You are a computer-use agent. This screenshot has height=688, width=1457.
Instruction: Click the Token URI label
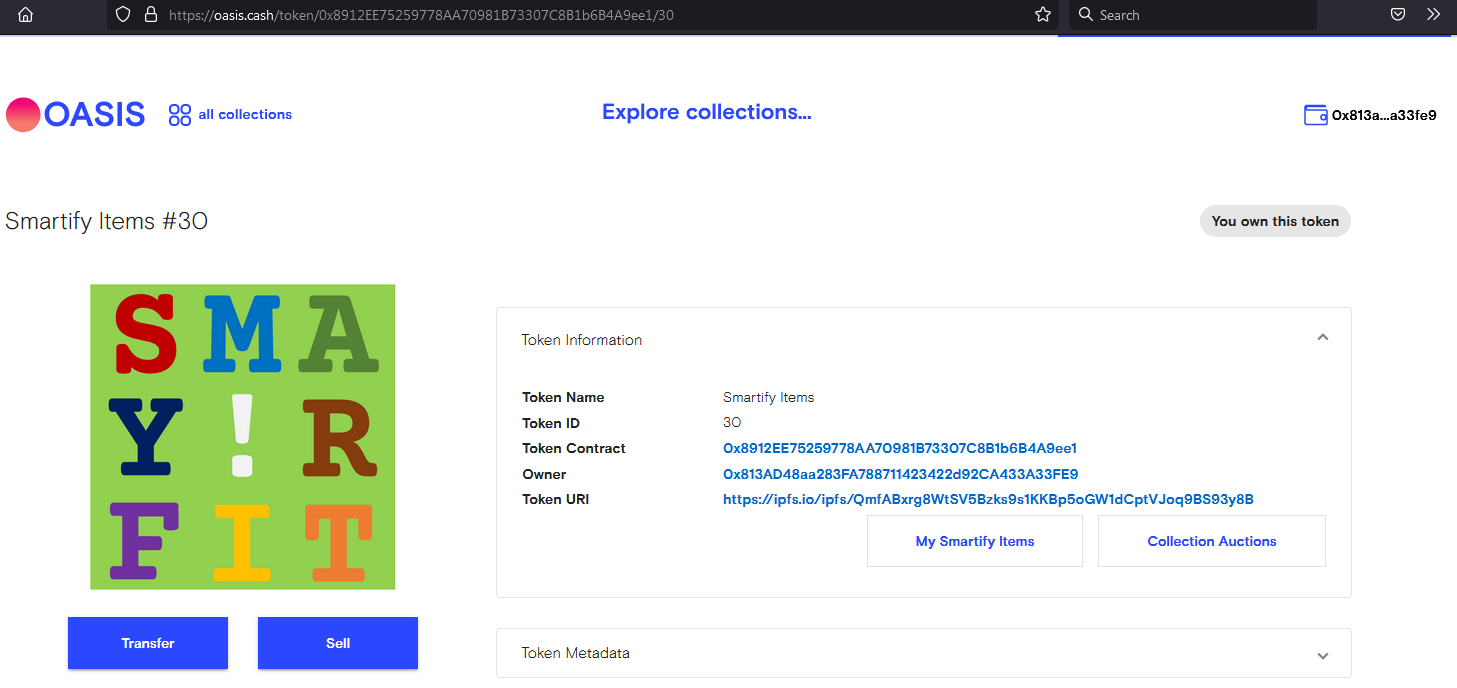(x=556, y=499)
